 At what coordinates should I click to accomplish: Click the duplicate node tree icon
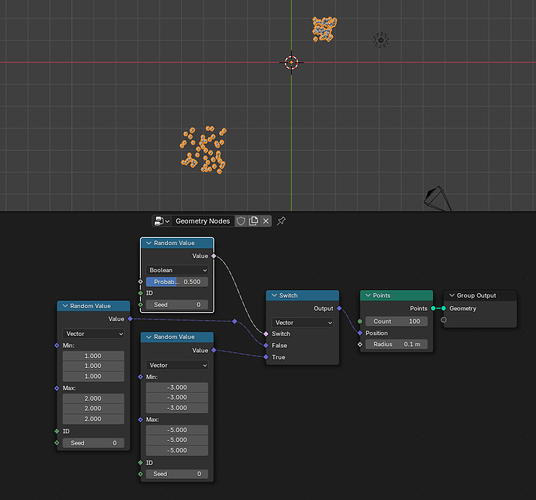pyautogui.click(x=253, y=221)
